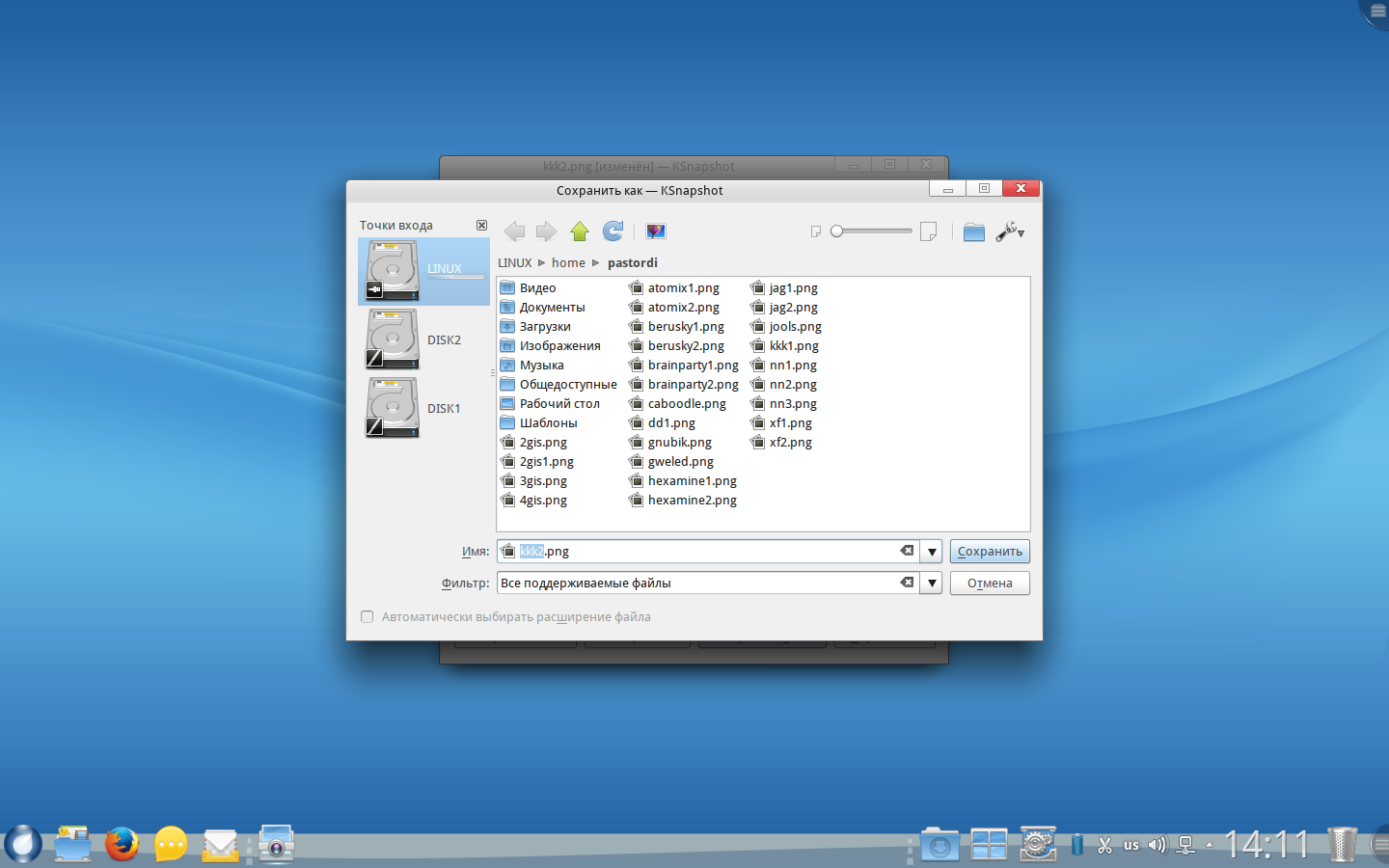The height and width of the screenshot is (868, 1389).
Task: Select the DISK2 drive in Places
Action: [x=424, y=340]
